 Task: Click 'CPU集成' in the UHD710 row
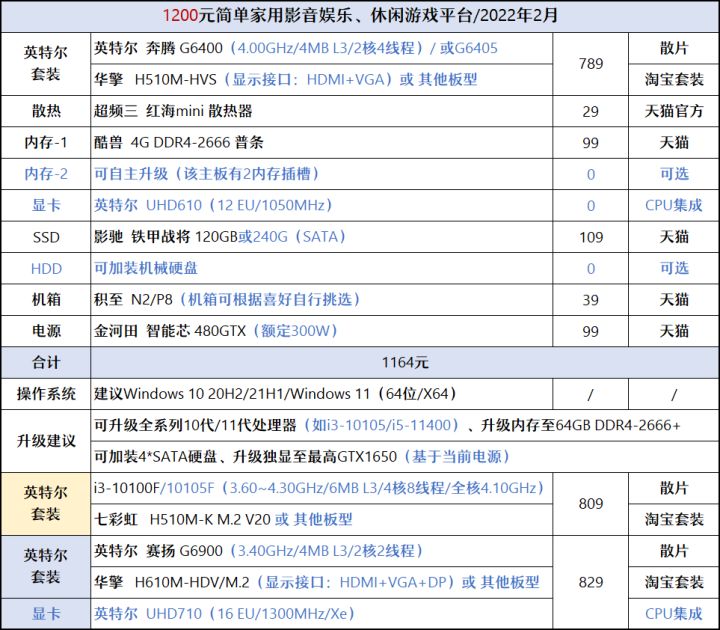[674, 614]
